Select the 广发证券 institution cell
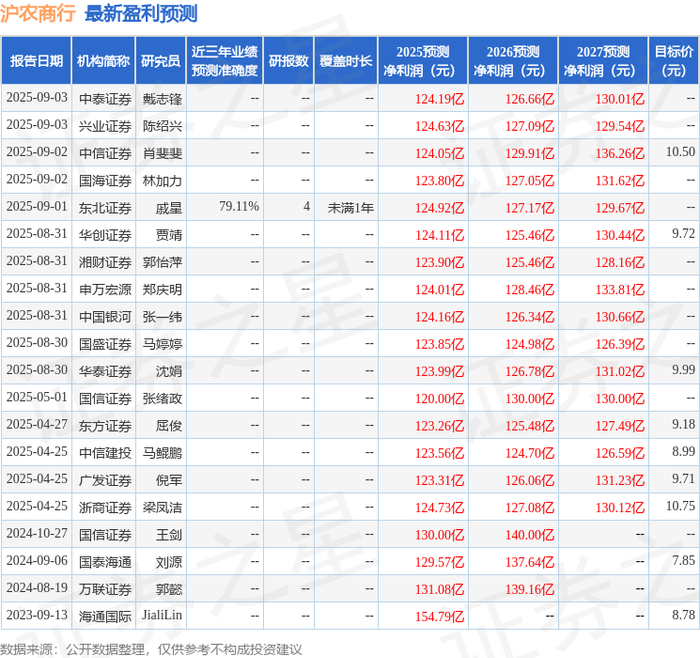This screenshot has width=700, height=658. [105, 480]
